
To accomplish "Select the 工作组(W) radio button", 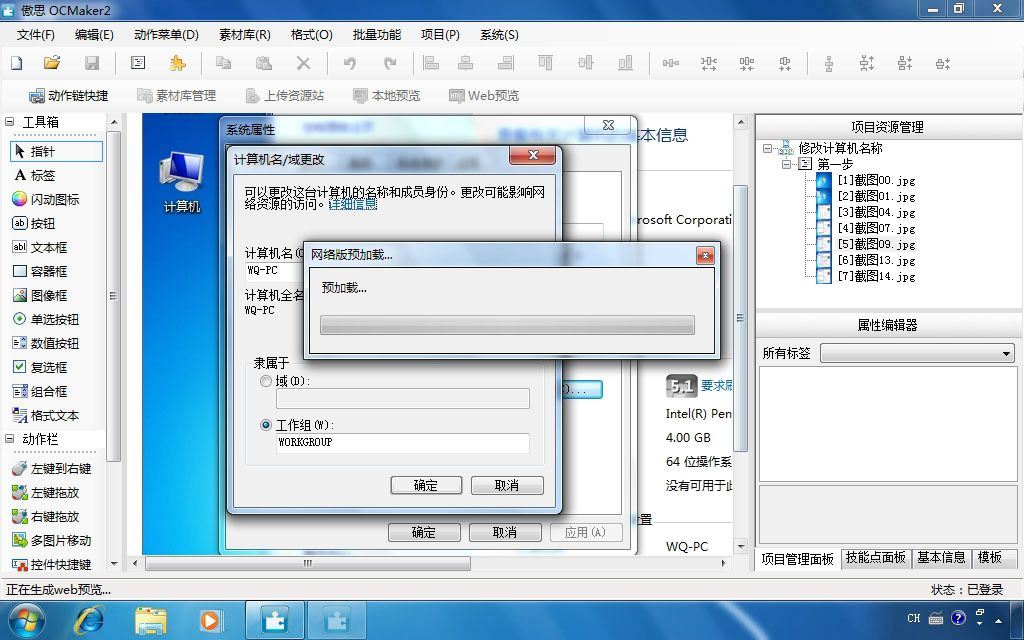I will tap(266, 425).
